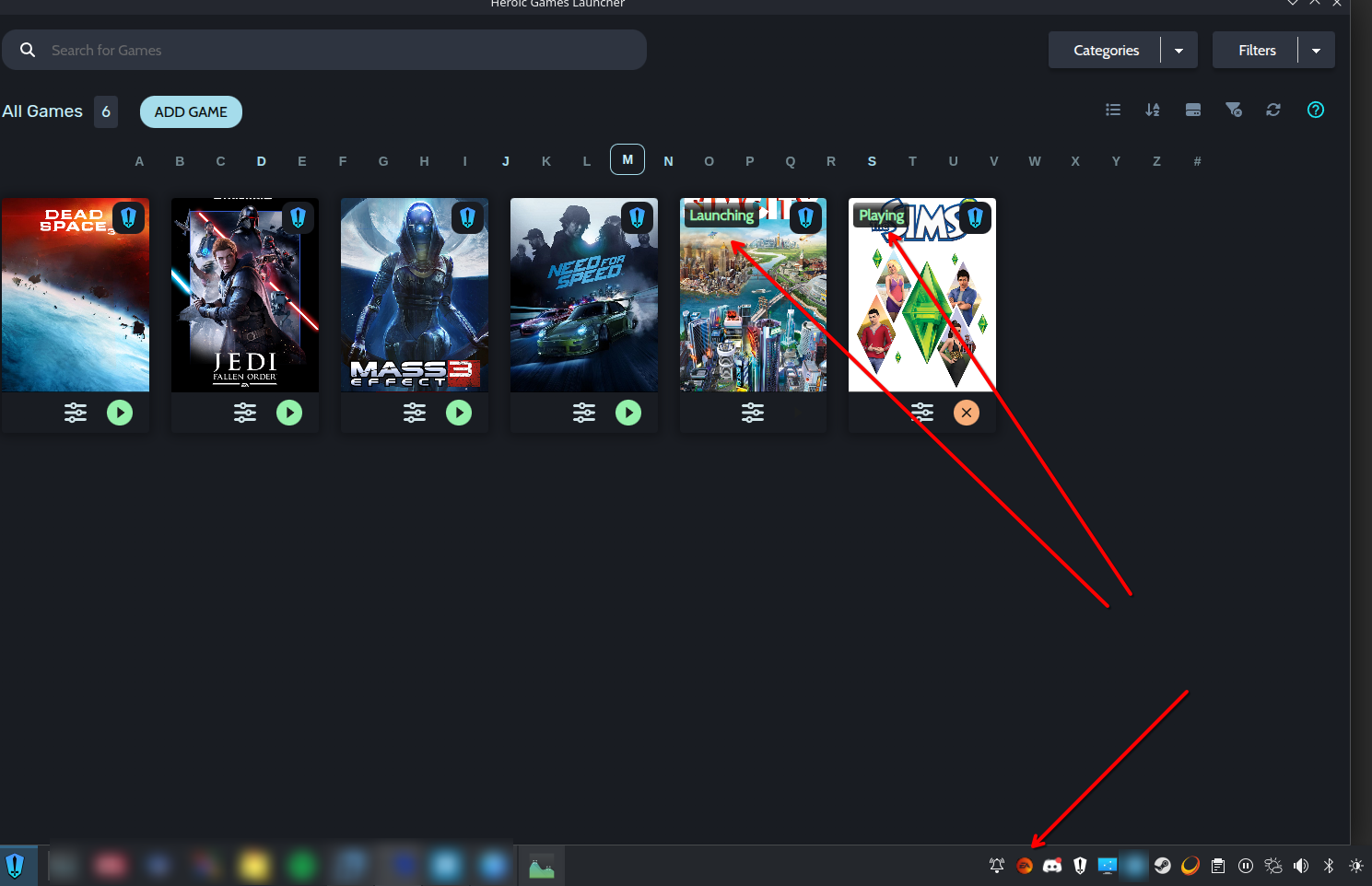This screenshot has width=1372, height=886.
Task: Filter games by letter S
Action: pos(872,161)
